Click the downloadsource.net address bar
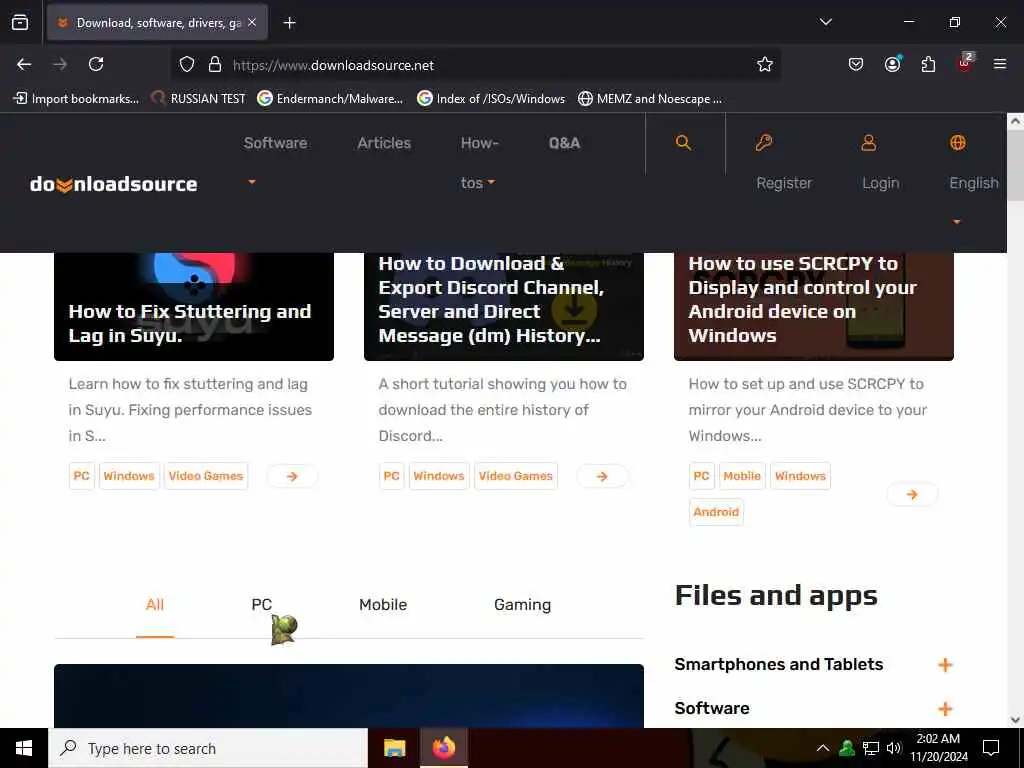The image size is (1024, 768). pos(475,65)
